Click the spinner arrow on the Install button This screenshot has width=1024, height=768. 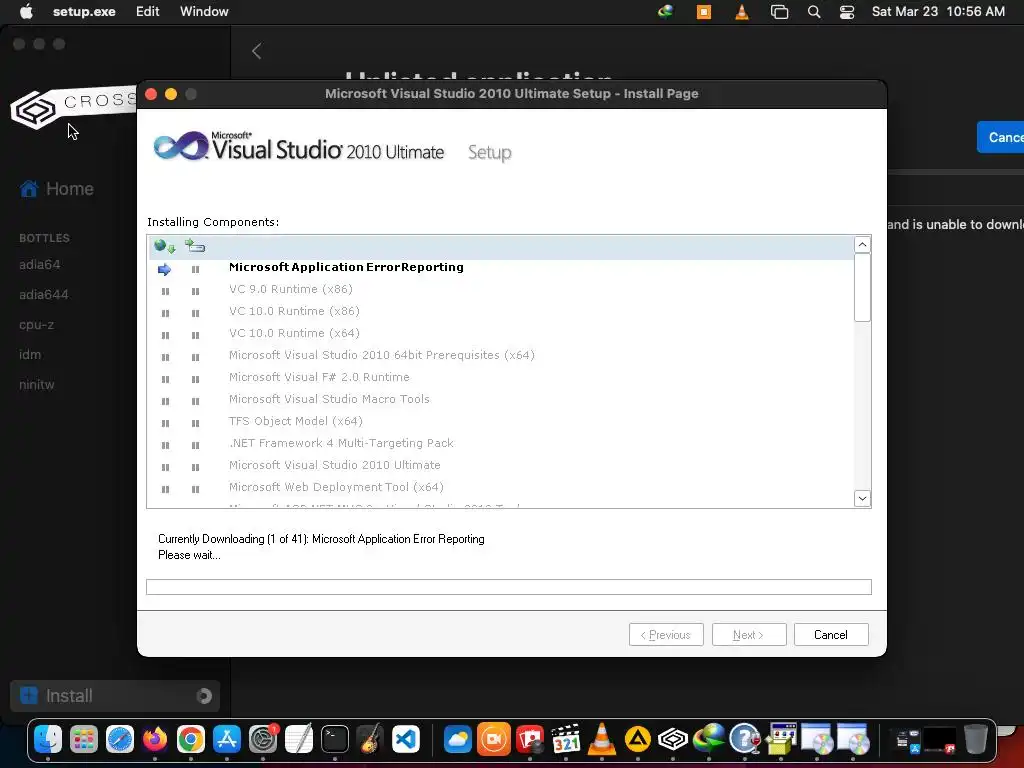[204, 696]
